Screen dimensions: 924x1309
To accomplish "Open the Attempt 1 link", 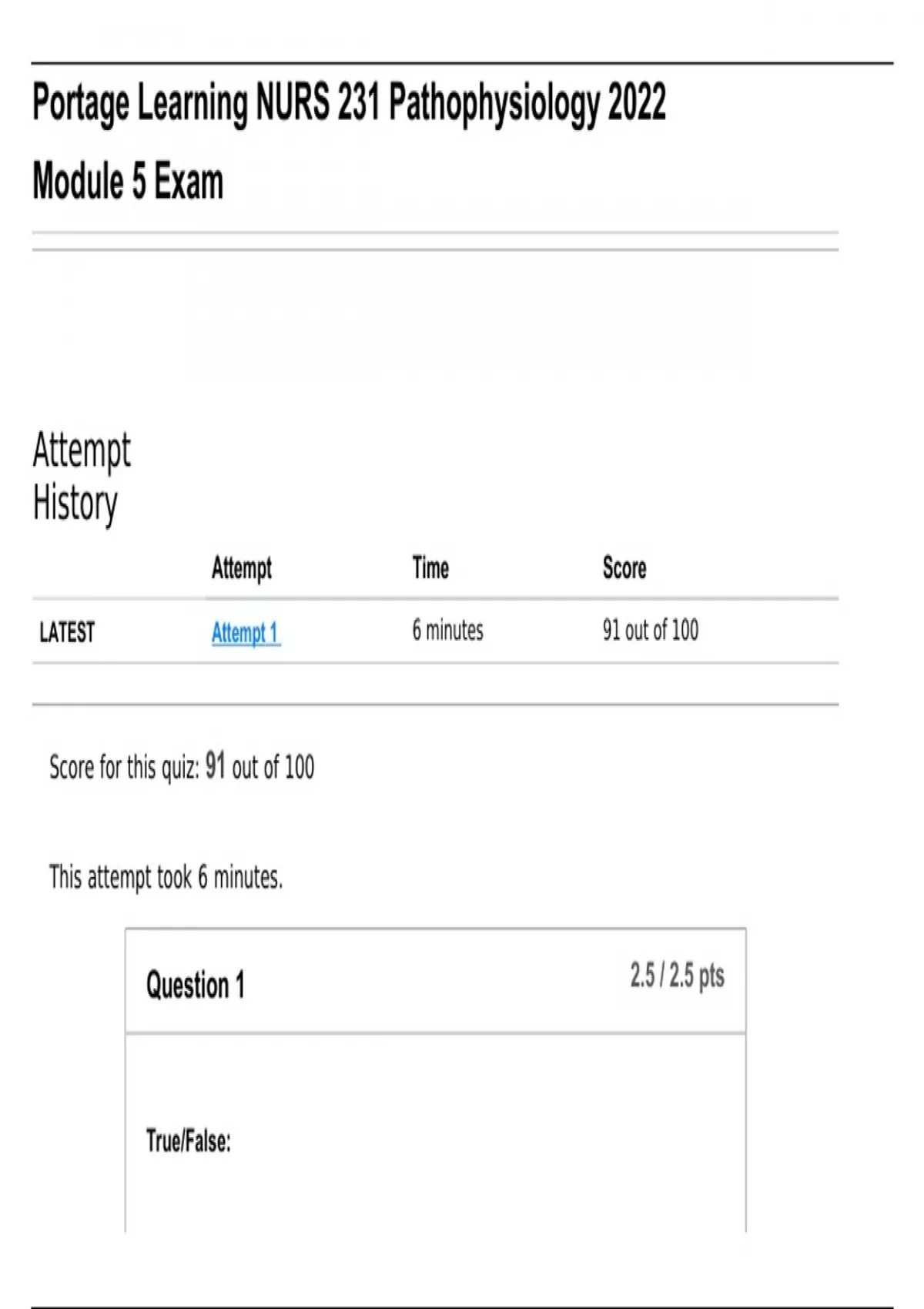I will [245, 633].
